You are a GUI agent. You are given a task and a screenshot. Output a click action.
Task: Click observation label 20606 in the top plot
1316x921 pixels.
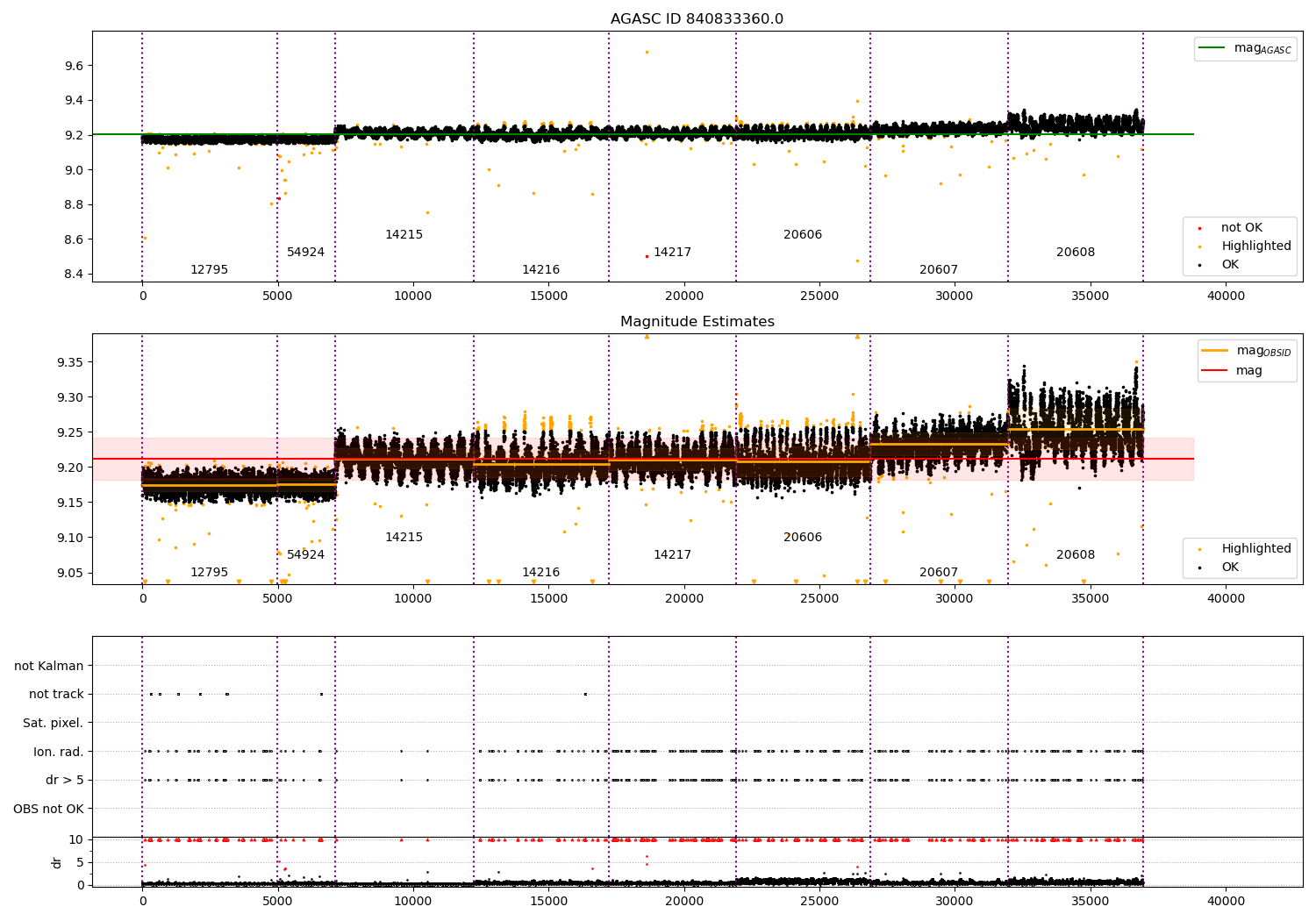click(x=803, y=235)
